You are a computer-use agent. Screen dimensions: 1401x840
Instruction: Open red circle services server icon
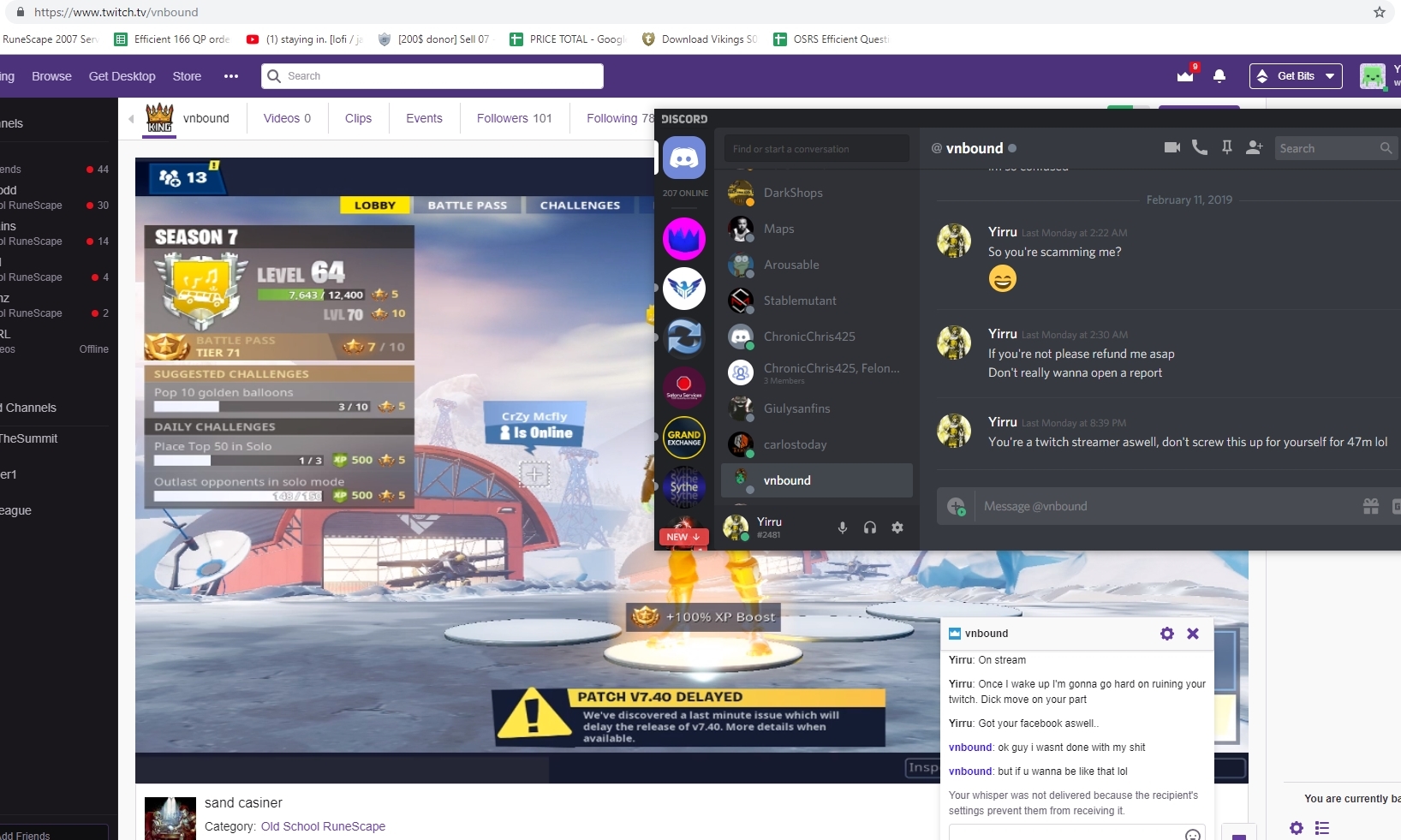click(683, 387)
